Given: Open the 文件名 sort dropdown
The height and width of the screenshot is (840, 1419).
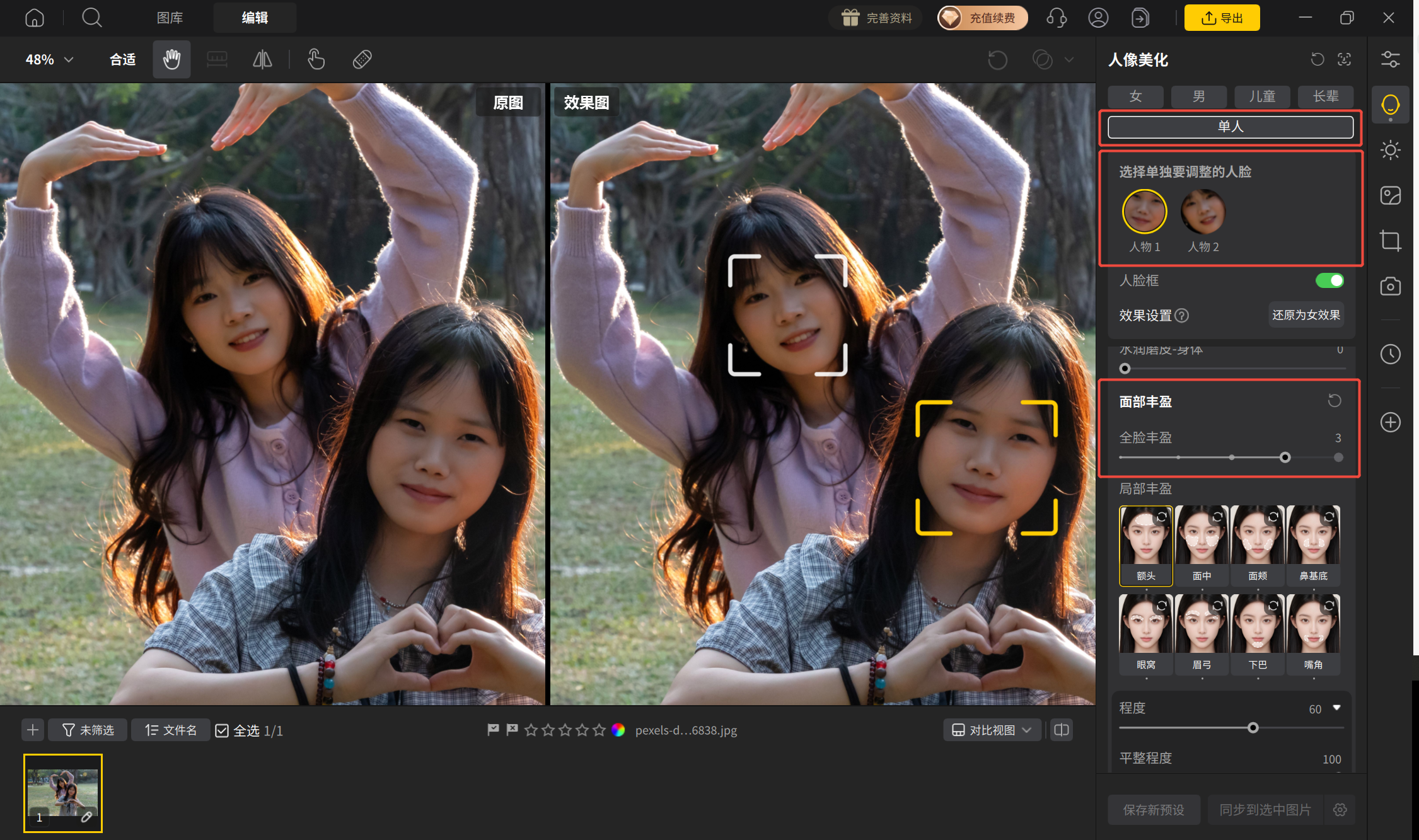Looking at the screenshot, I should [170, 730].
